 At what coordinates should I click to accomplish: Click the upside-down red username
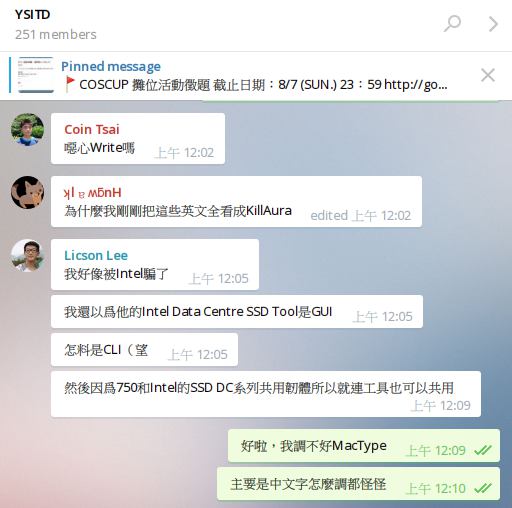[93, 193]
